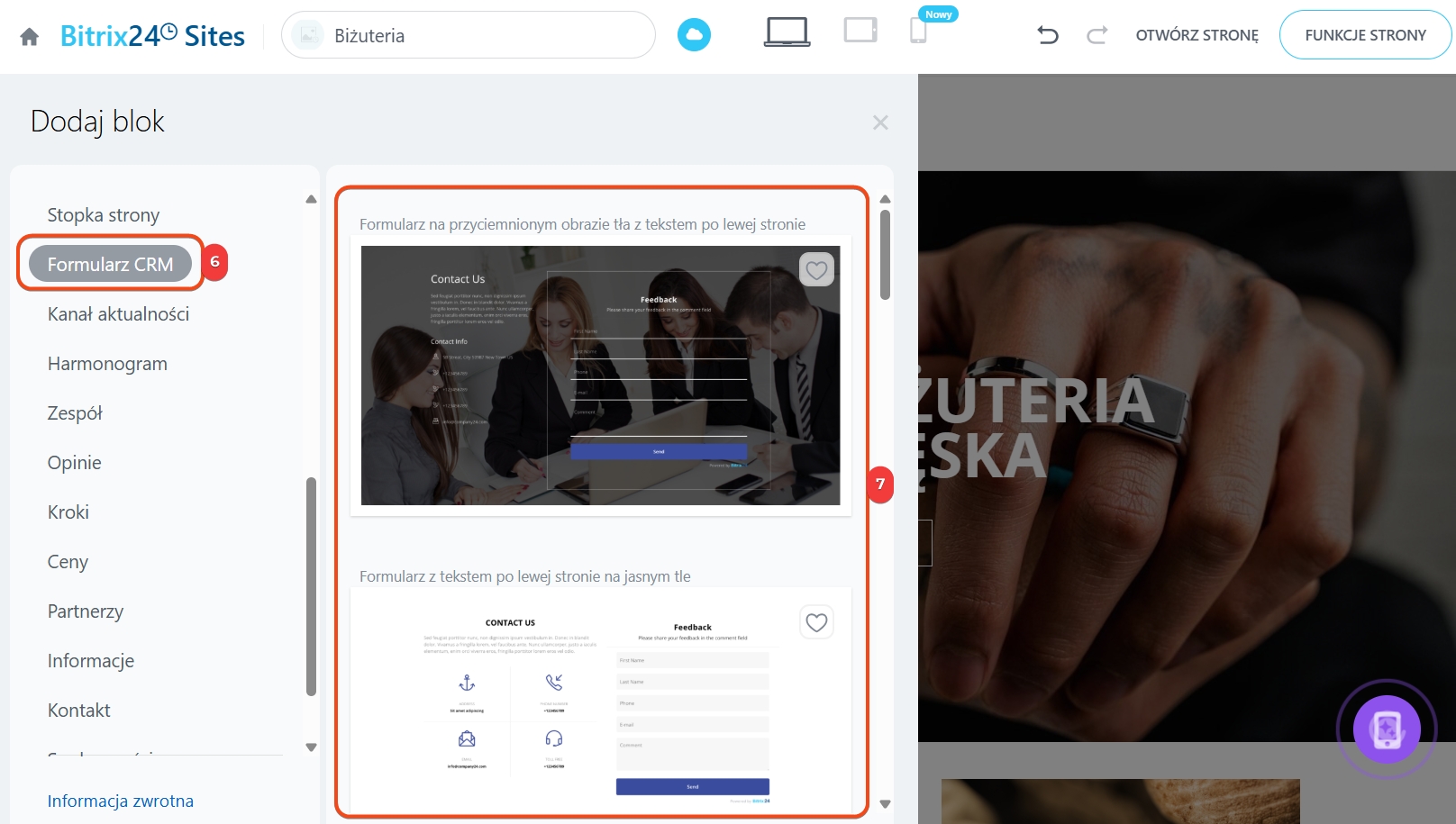Open Informacja zwrotna link
The width and height of the screenshot is (1456, 824).
(121, 801)
